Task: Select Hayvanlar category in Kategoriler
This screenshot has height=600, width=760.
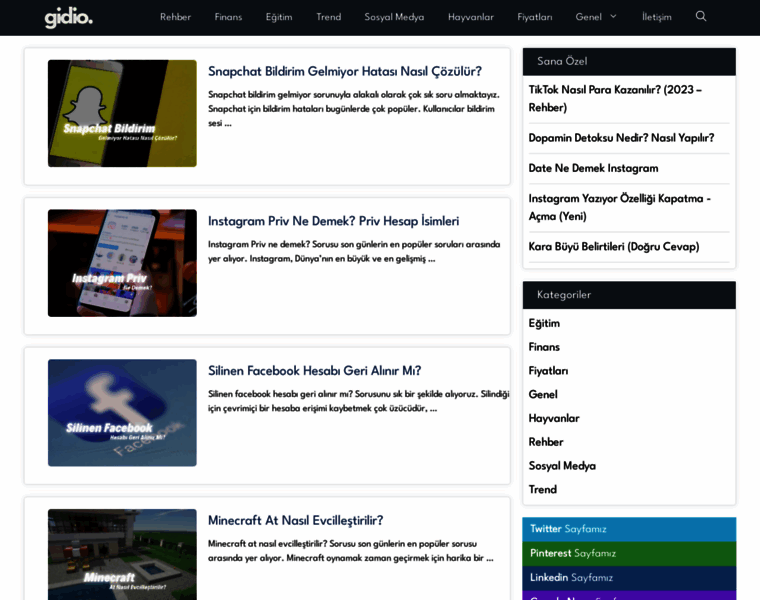Action: click(554, 418)
